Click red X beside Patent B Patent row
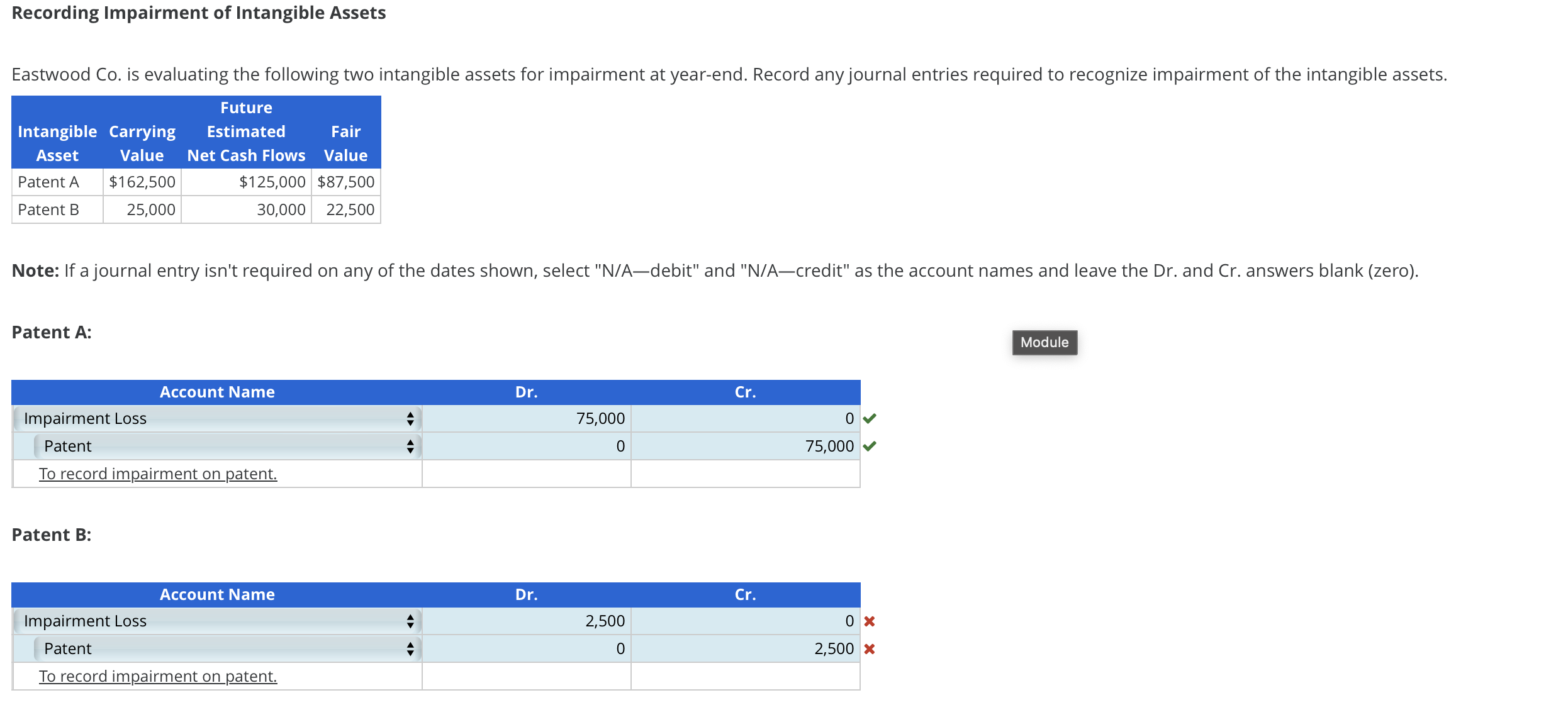Image resolution: width=1568 pixels, height=722 pixels. 870,649
